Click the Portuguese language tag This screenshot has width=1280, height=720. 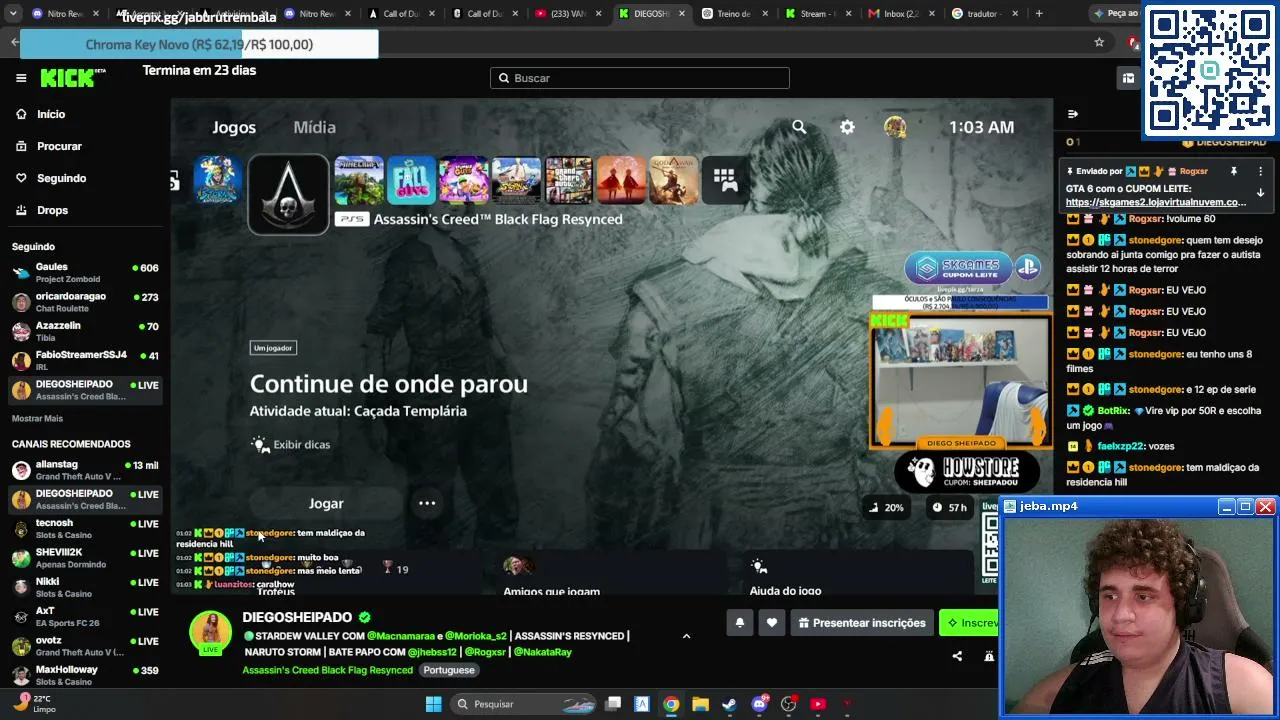pyautogui.click(x=448, y=670)
